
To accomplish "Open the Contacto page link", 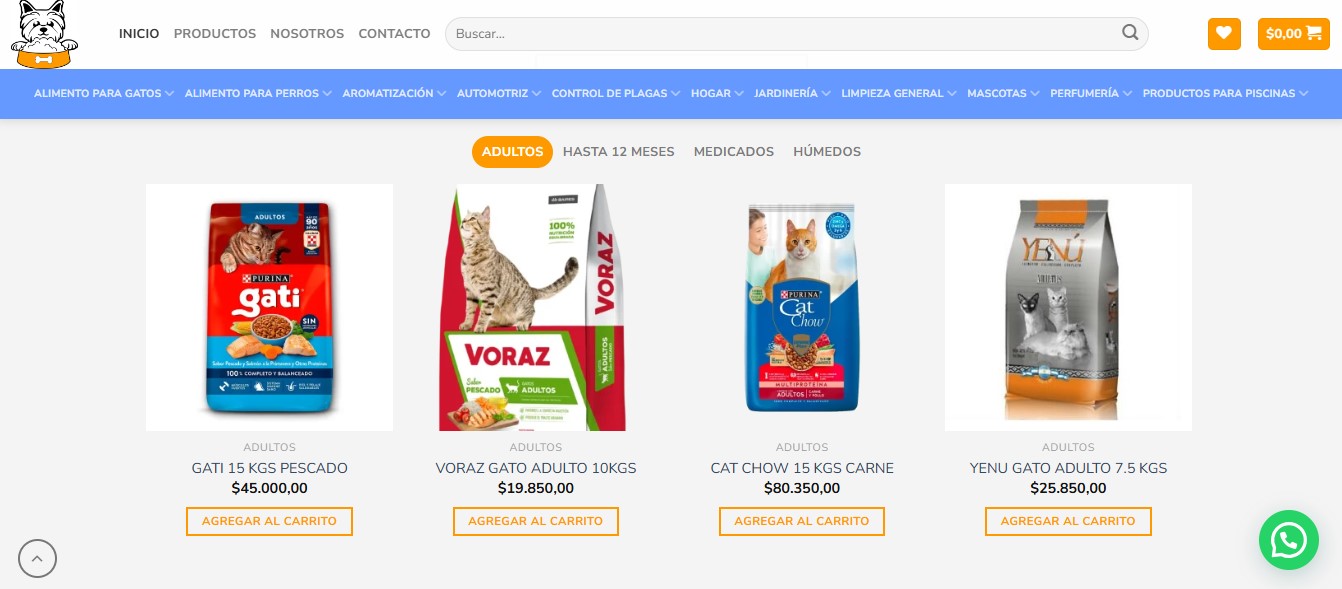I will [x=394, y=33].
